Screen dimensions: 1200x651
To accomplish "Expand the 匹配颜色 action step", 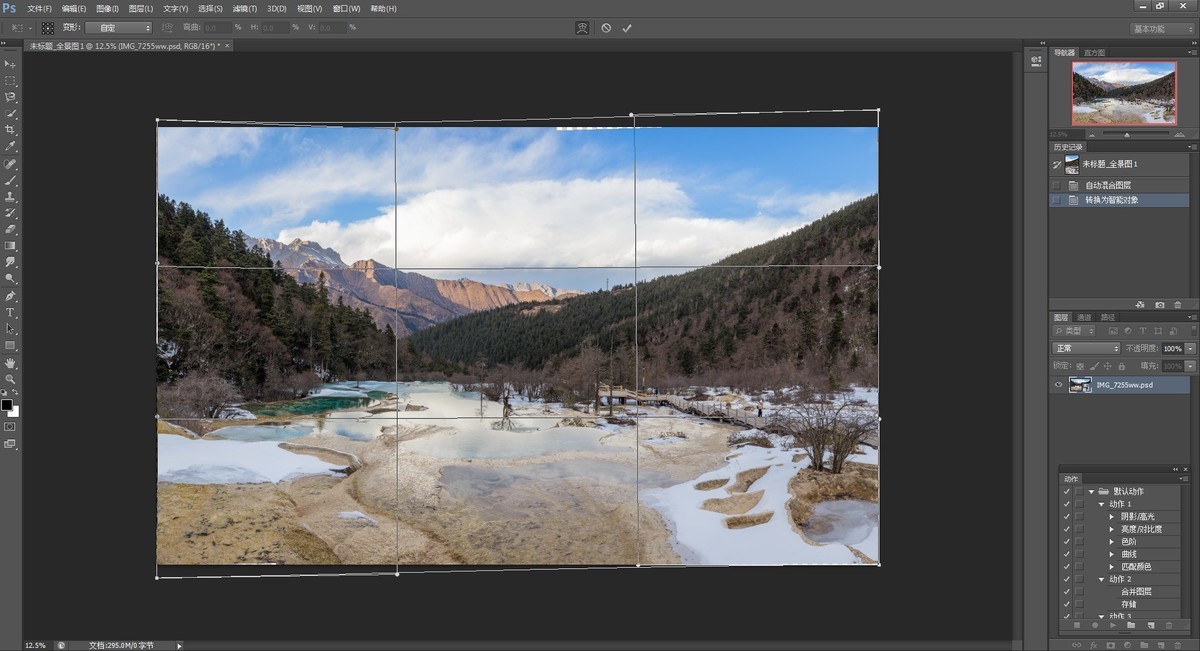I will pos(1112,566).
